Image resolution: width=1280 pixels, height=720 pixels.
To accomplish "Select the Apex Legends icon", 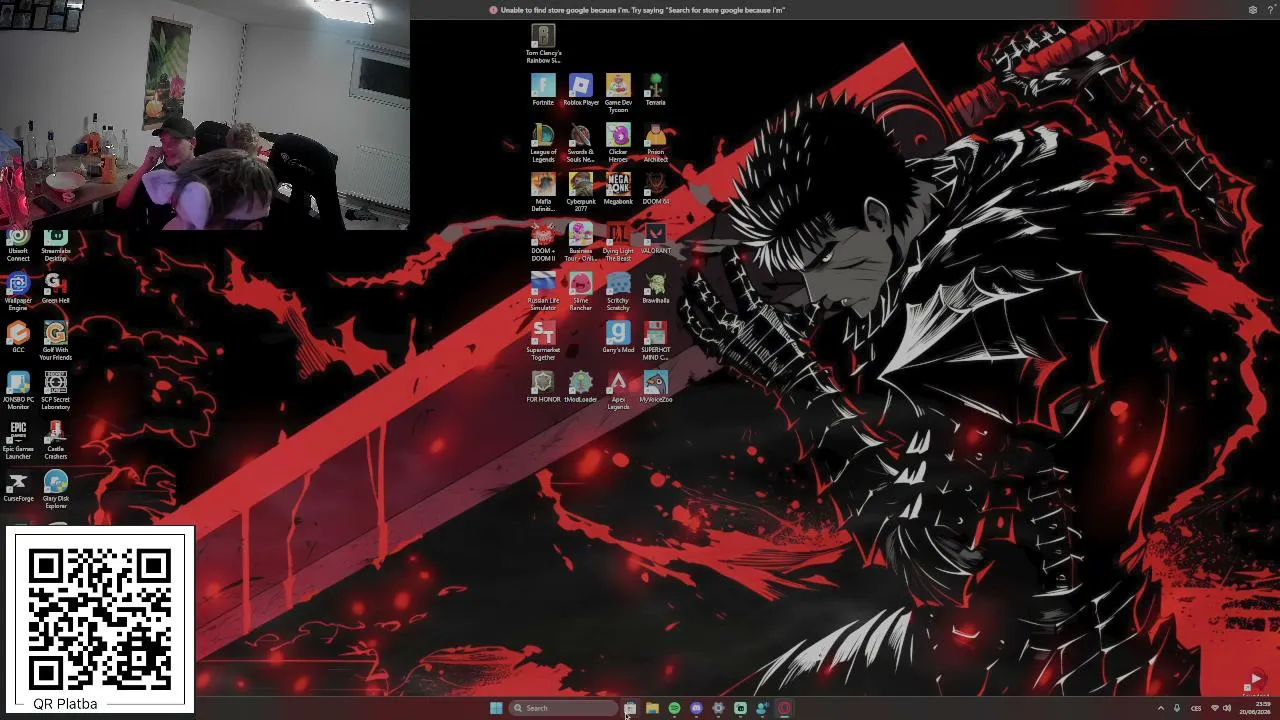I will [618, 391].
